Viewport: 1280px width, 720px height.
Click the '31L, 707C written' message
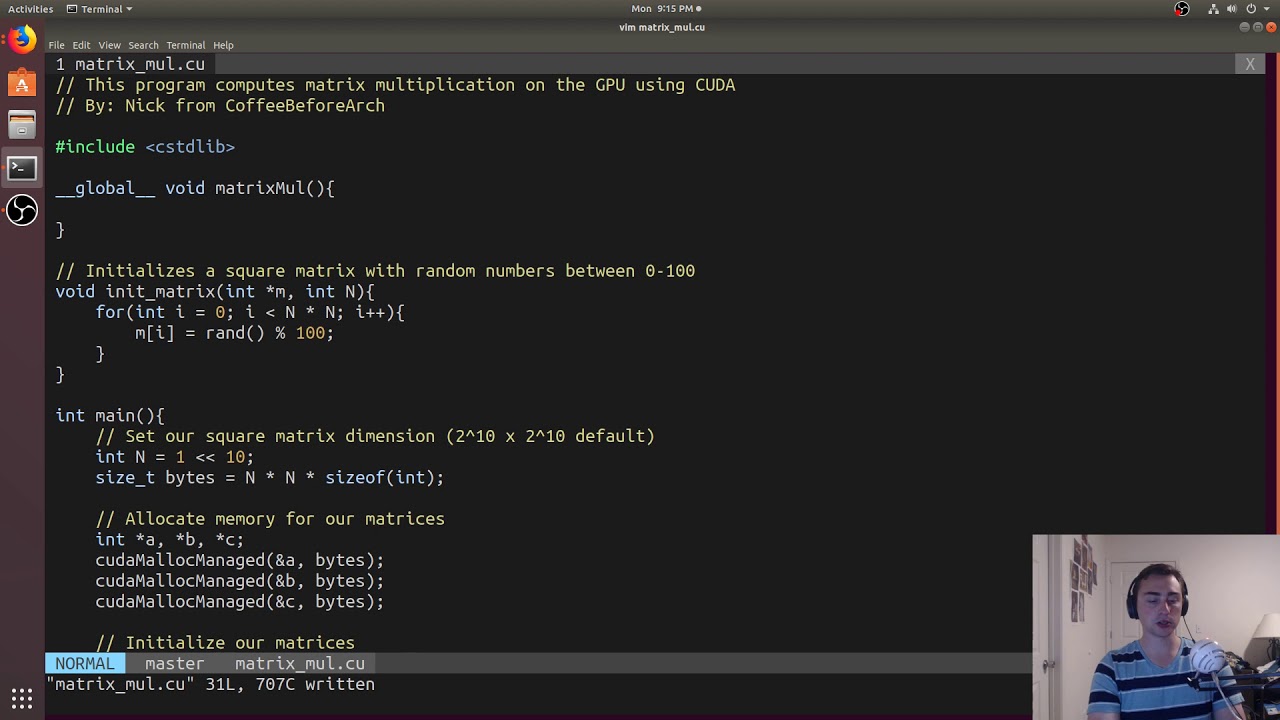[x=290, y=684]
